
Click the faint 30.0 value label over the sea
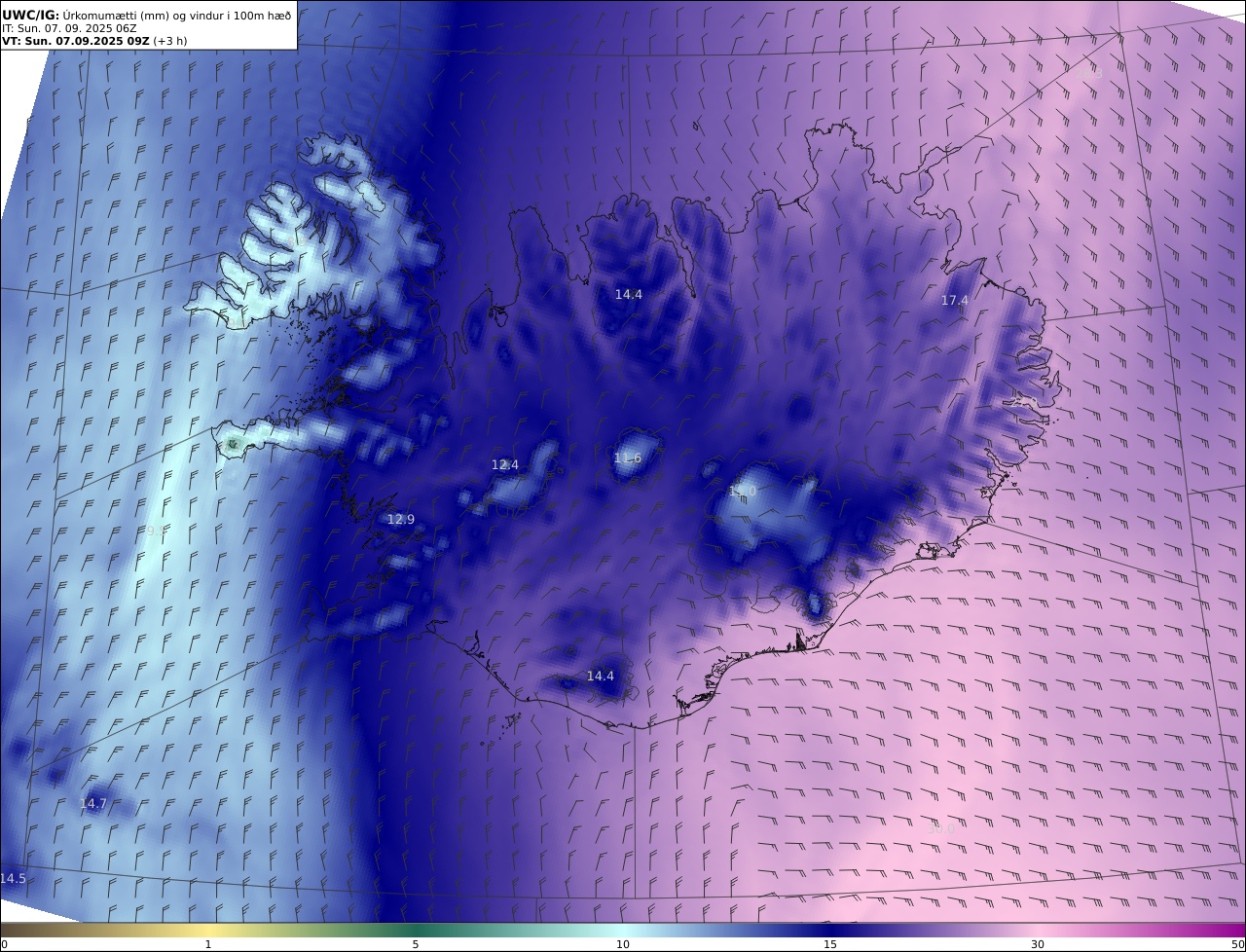tap(940, 828)
